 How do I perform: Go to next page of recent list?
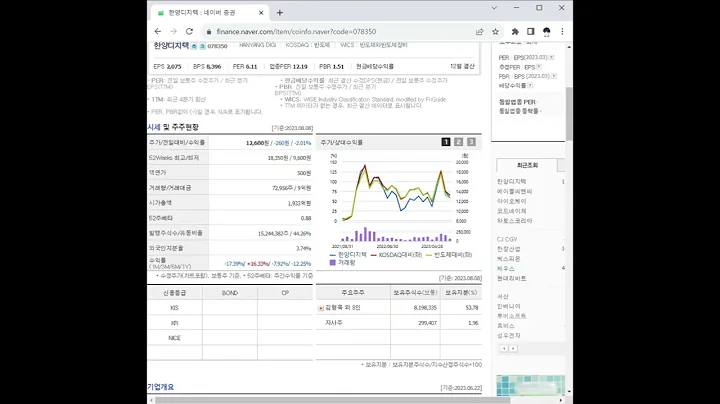point(513,349)
